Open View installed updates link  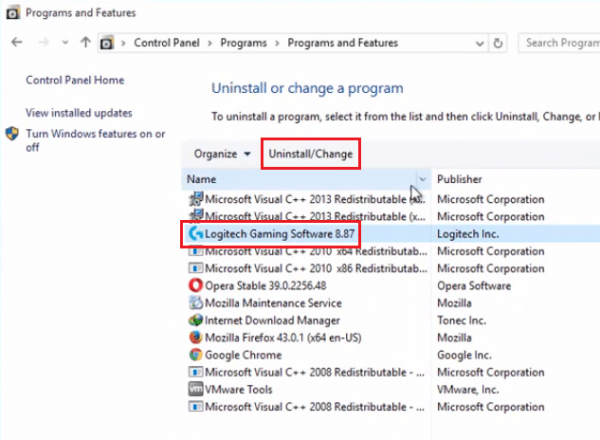click(x=79, y=113)
